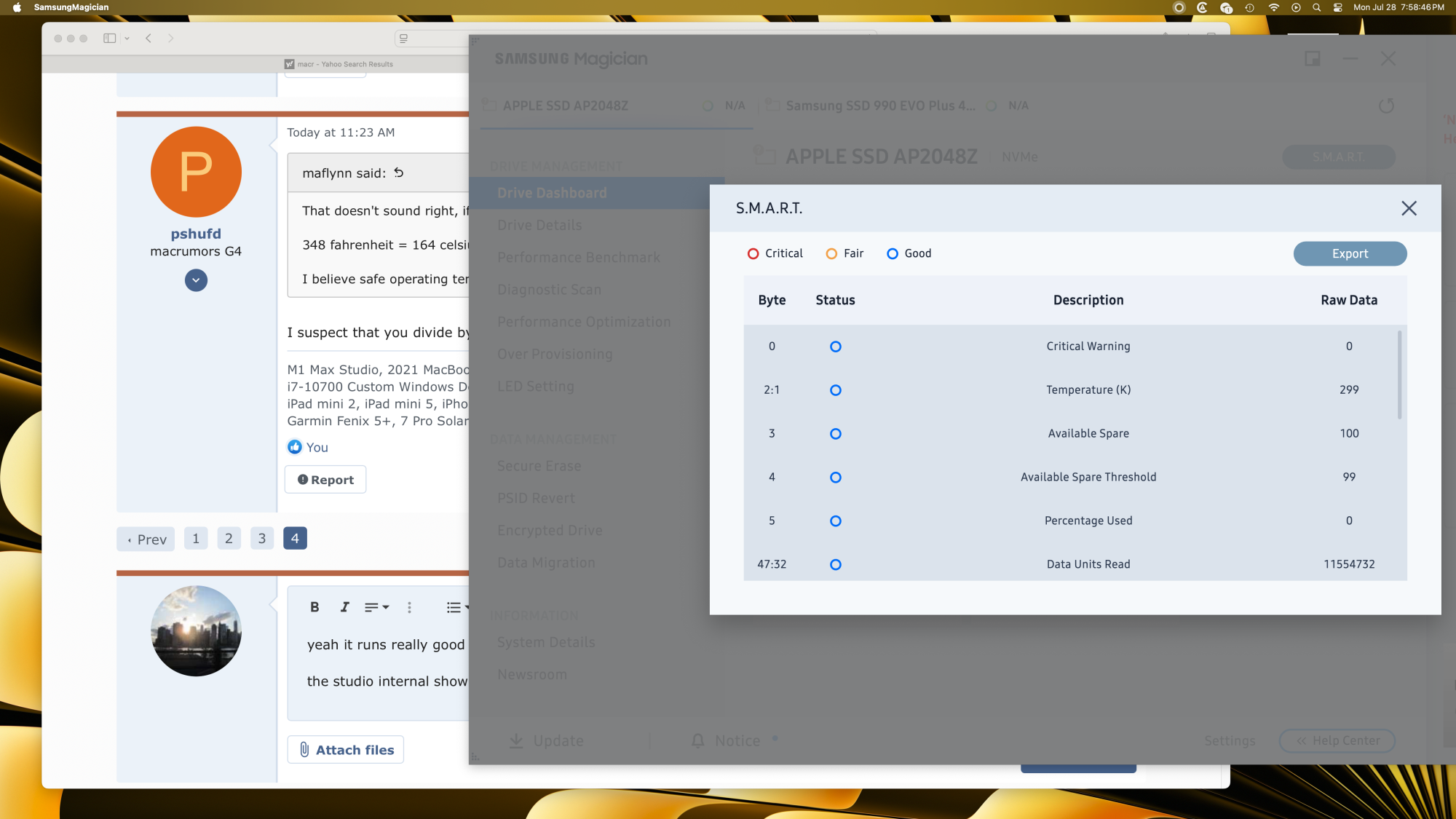The width and height of the screenshot is (1456, 819).
Task: Click the Italic formatting icon
Action: tap(344, 607)
